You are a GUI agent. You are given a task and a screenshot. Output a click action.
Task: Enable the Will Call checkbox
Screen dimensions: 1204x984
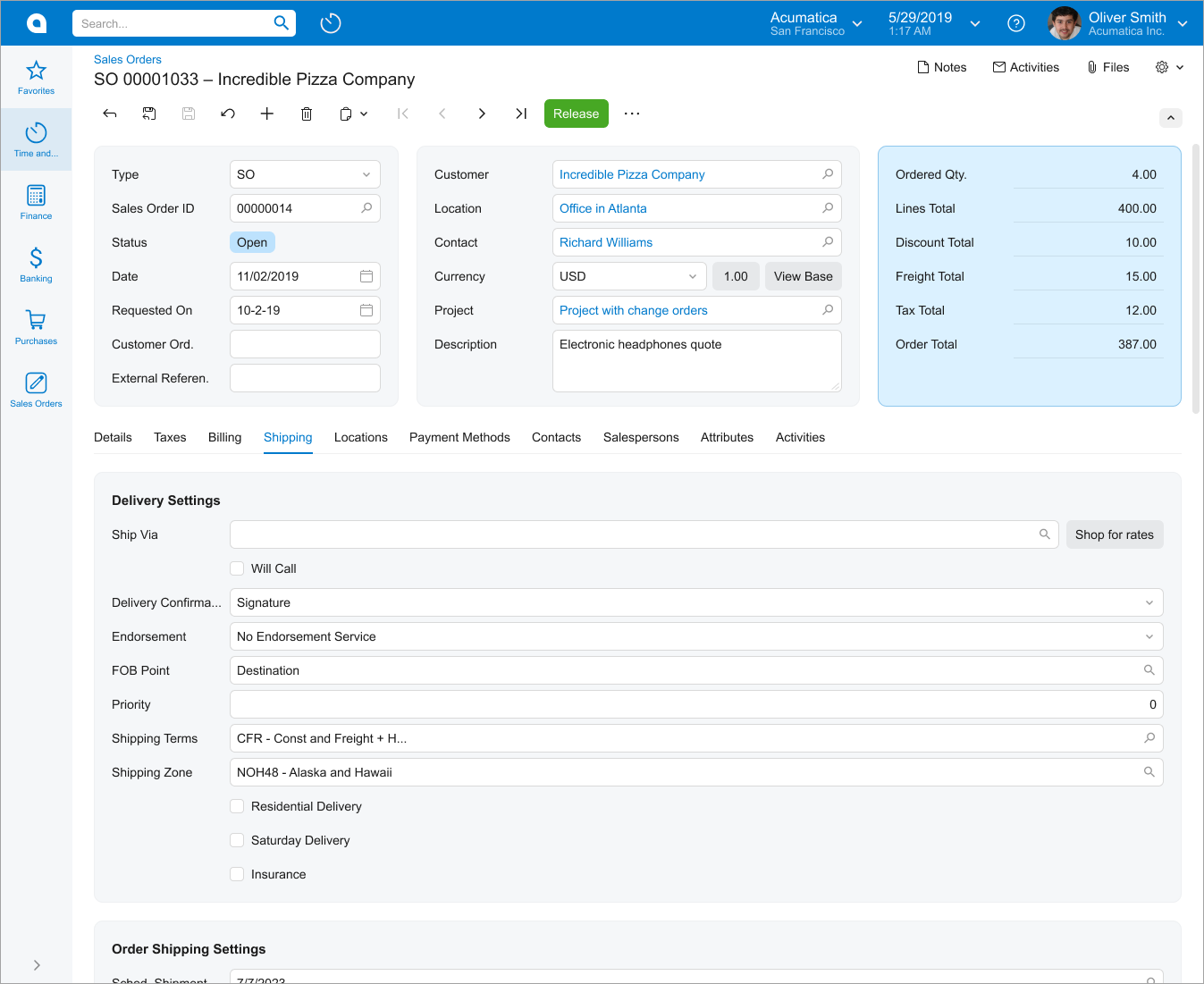[237, 568]
